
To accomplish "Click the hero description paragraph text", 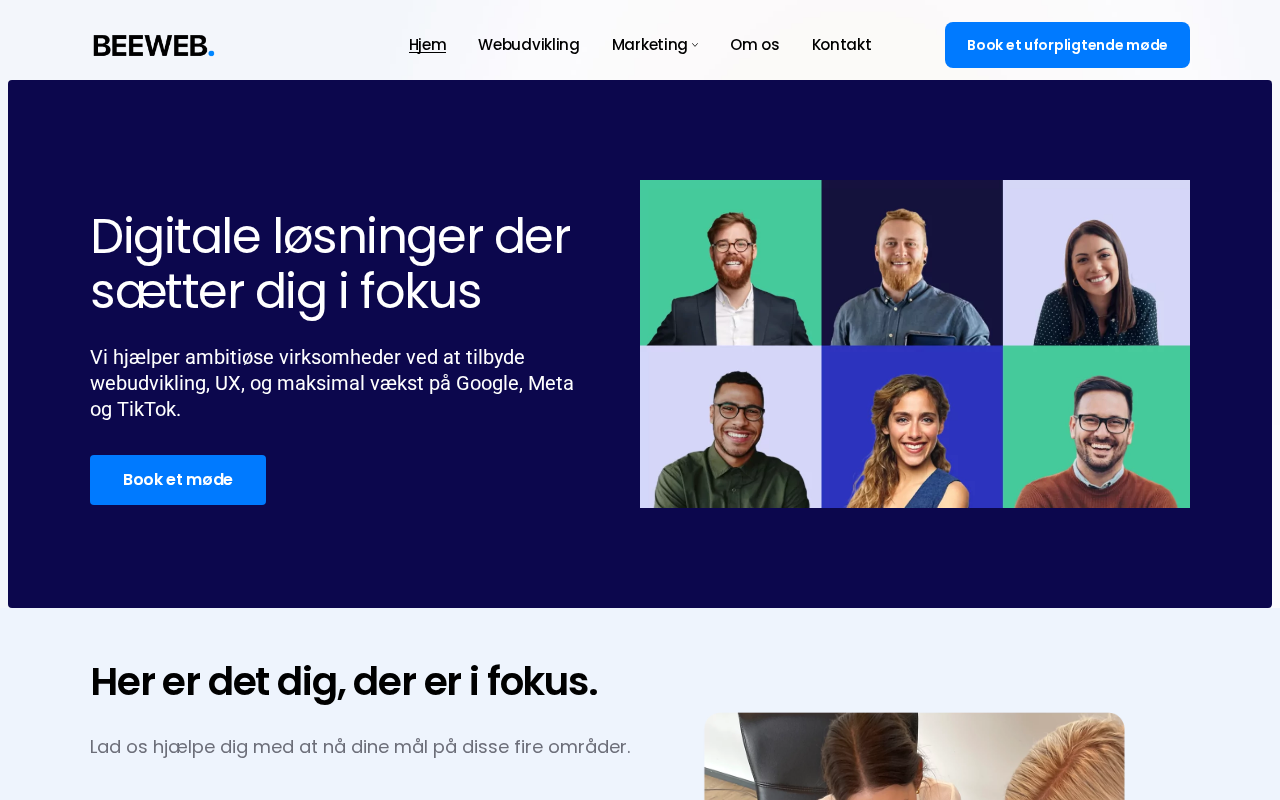I will [332, 383].
